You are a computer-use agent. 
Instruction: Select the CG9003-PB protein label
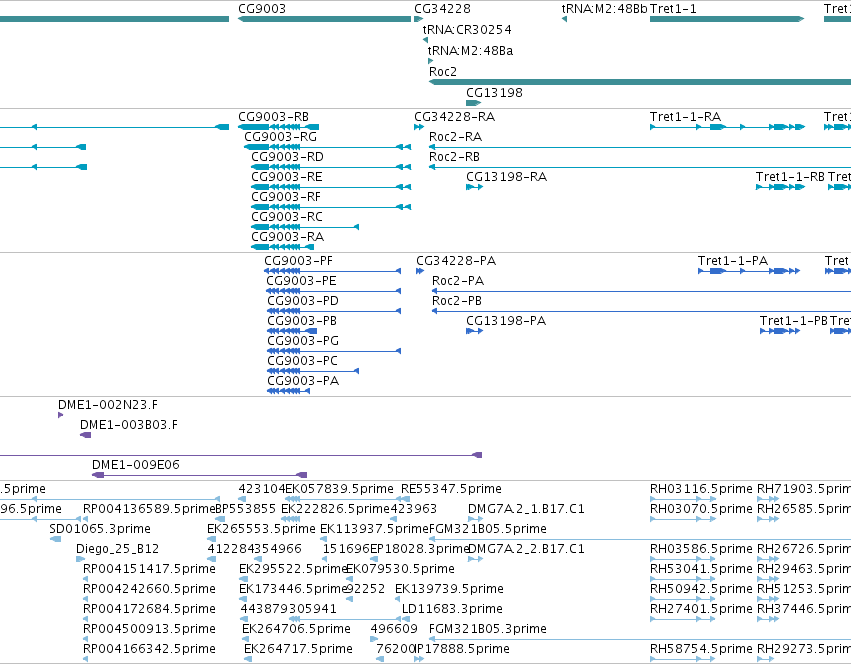point(302,321)
